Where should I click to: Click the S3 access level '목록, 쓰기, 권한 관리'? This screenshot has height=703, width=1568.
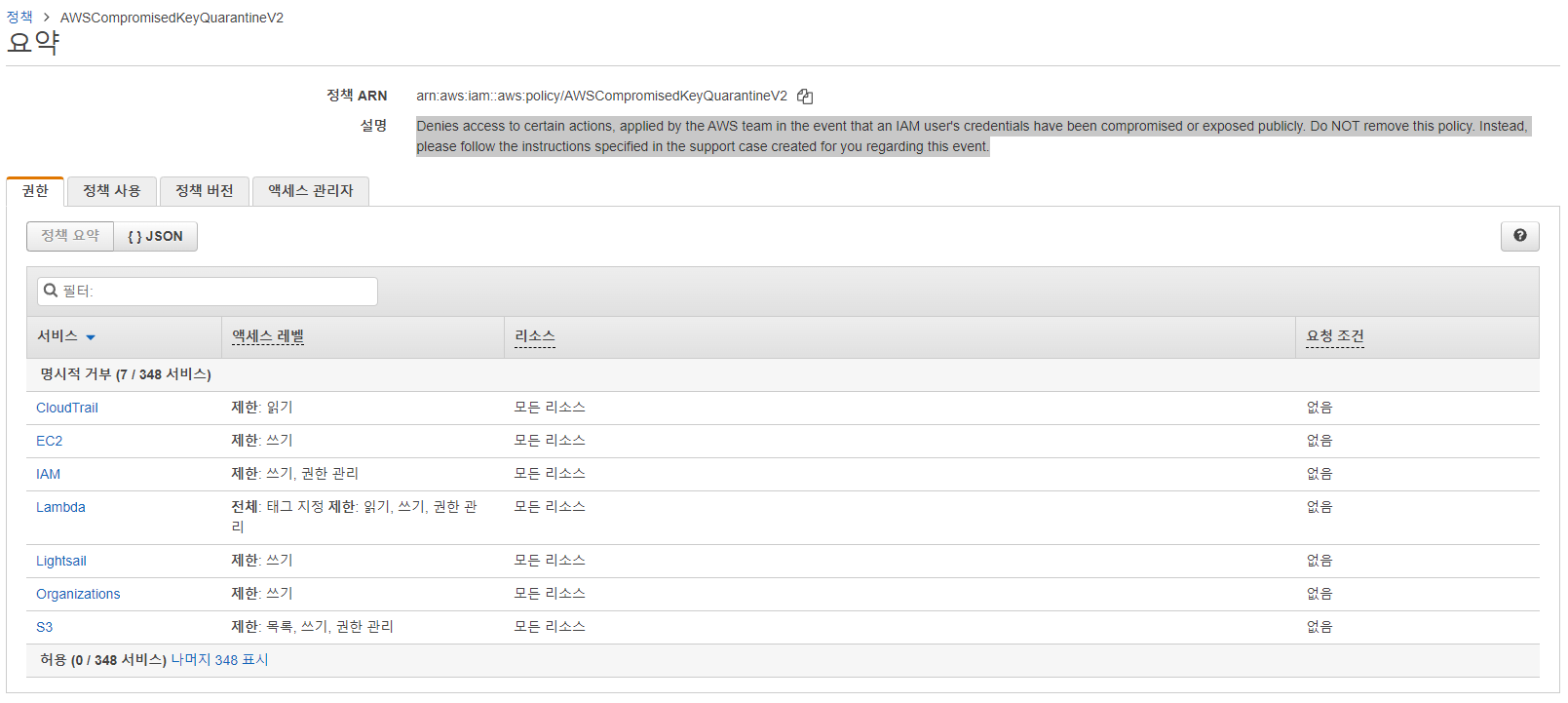tap(330, 627)
